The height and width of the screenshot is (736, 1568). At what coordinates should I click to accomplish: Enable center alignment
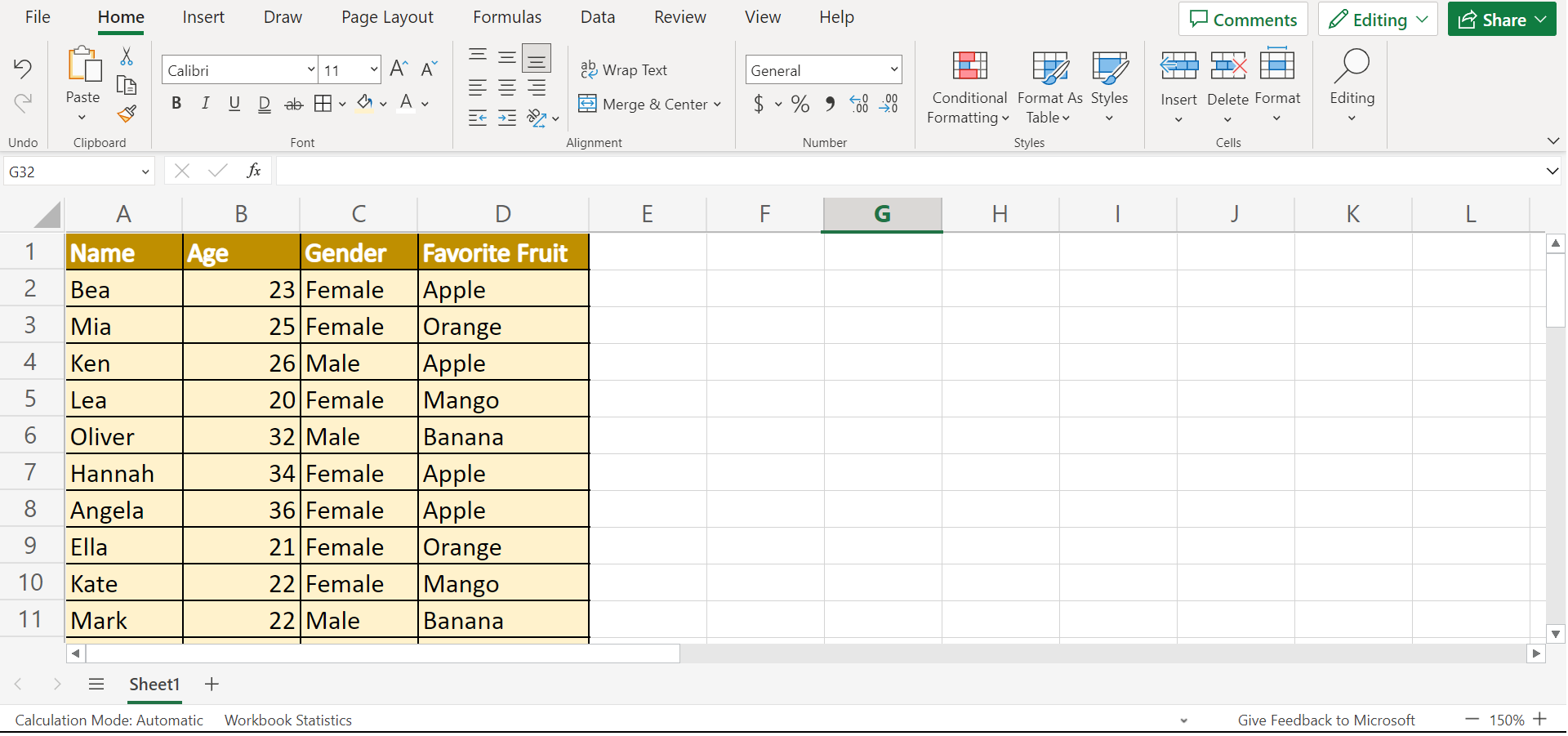point(506,87)
